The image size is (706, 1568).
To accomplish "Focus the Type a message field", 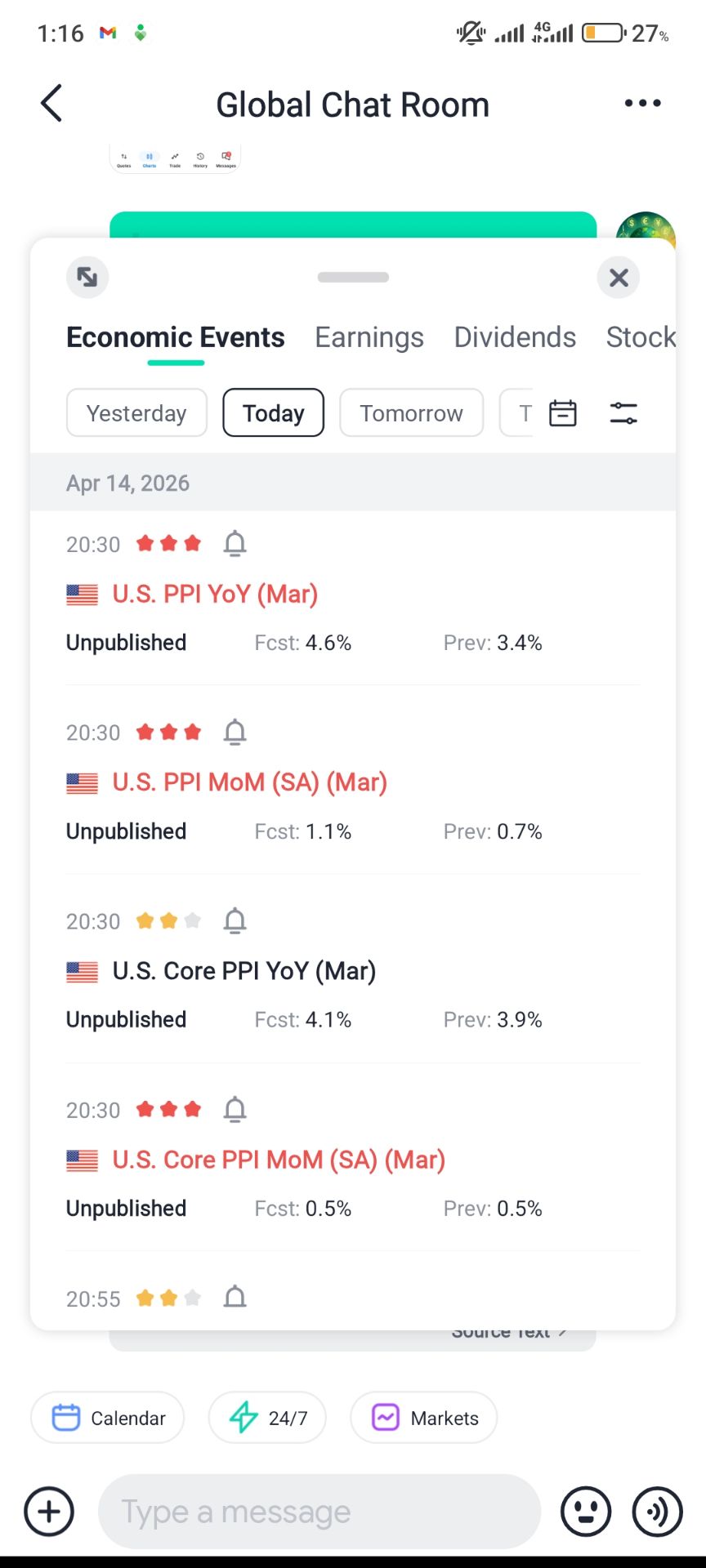I will [319, 1512].
